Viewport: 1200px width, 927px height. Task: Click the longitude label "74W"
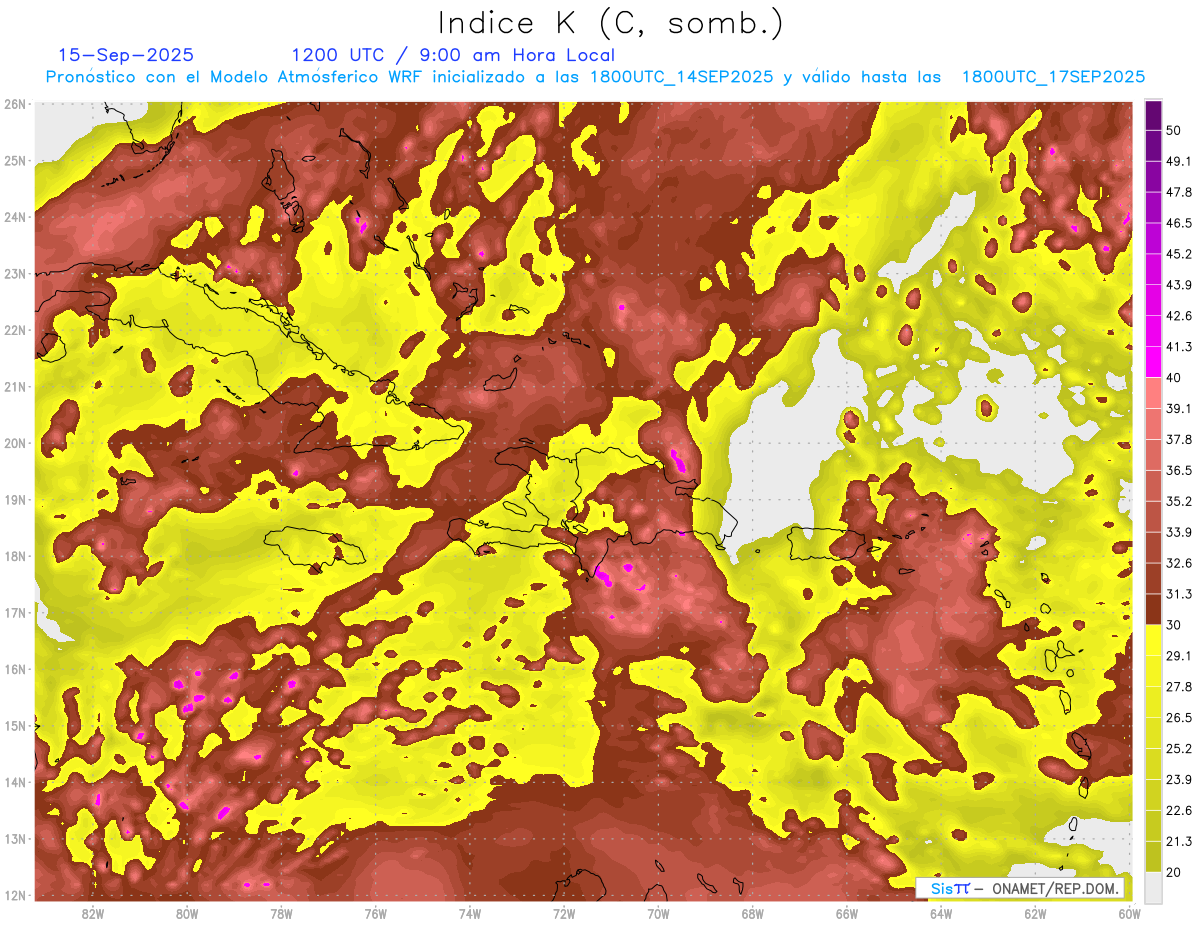click(x=470, y=913)
